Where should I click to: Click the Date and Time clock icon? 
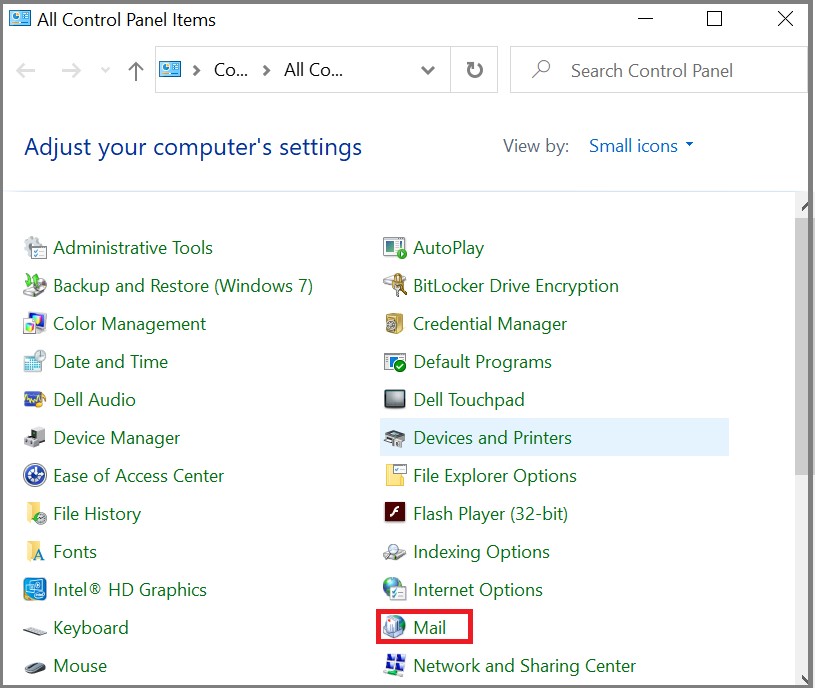[x=35, y=362]
